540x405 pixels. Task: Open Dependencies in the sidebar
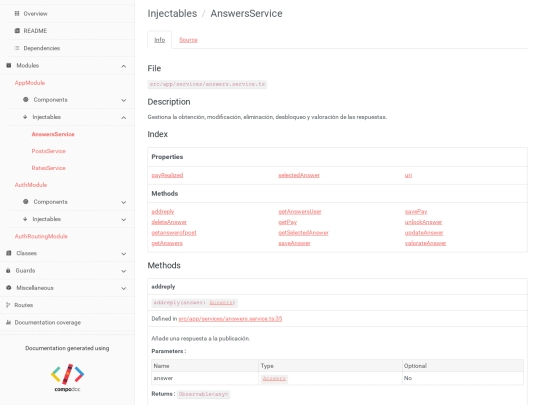pos(42,48)
